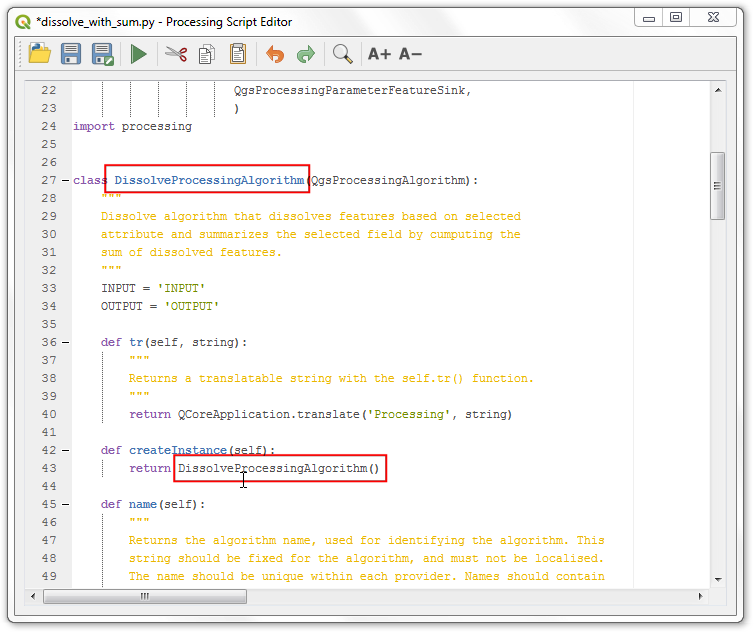Open find and replace magnifier
Viewport: 754px width, 632px height.
[x=343, y=54]
